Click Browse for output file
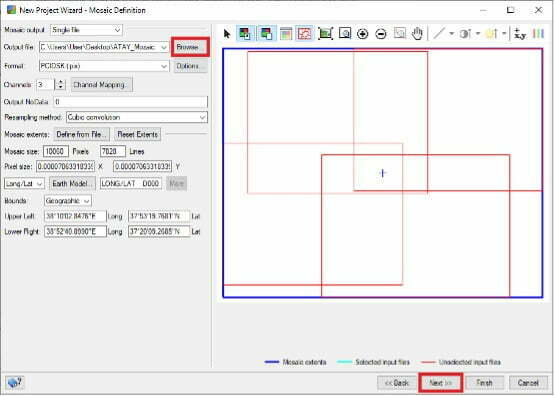Image resolution: width=554 pixels, height=396 pixels. pos(190,47)
